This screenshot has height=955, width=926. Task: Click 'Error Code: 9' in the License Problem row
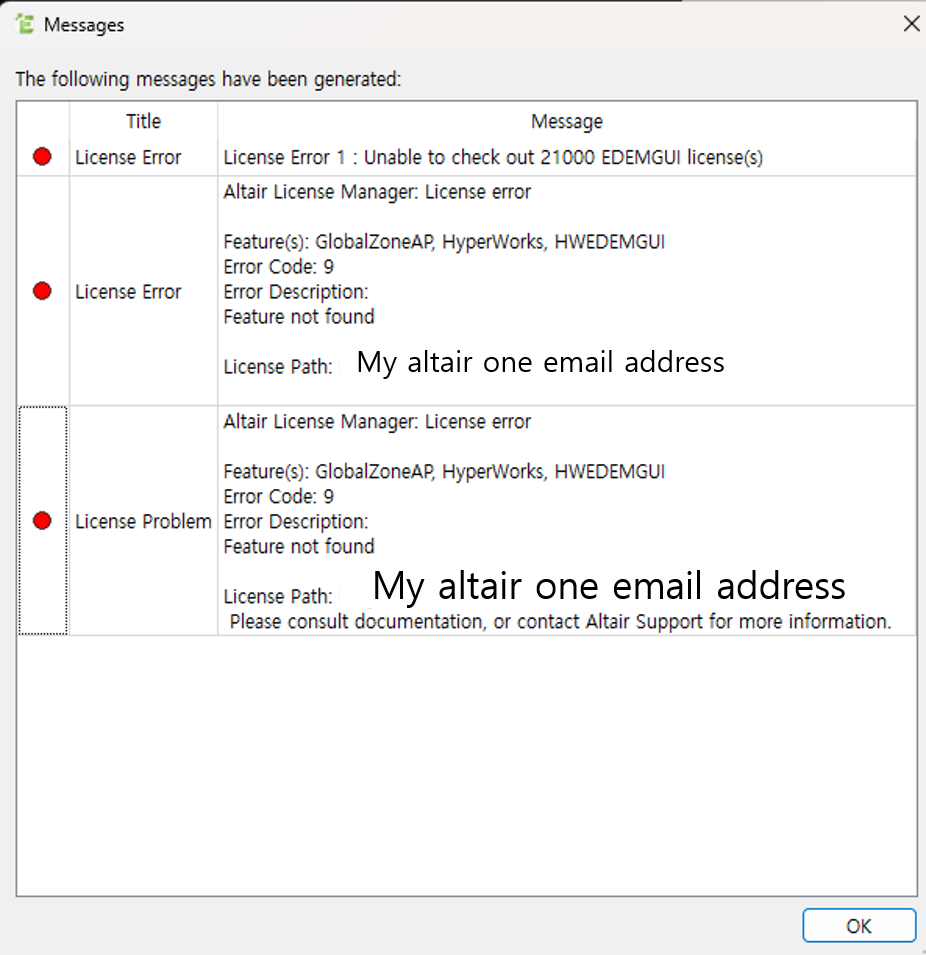278,496
